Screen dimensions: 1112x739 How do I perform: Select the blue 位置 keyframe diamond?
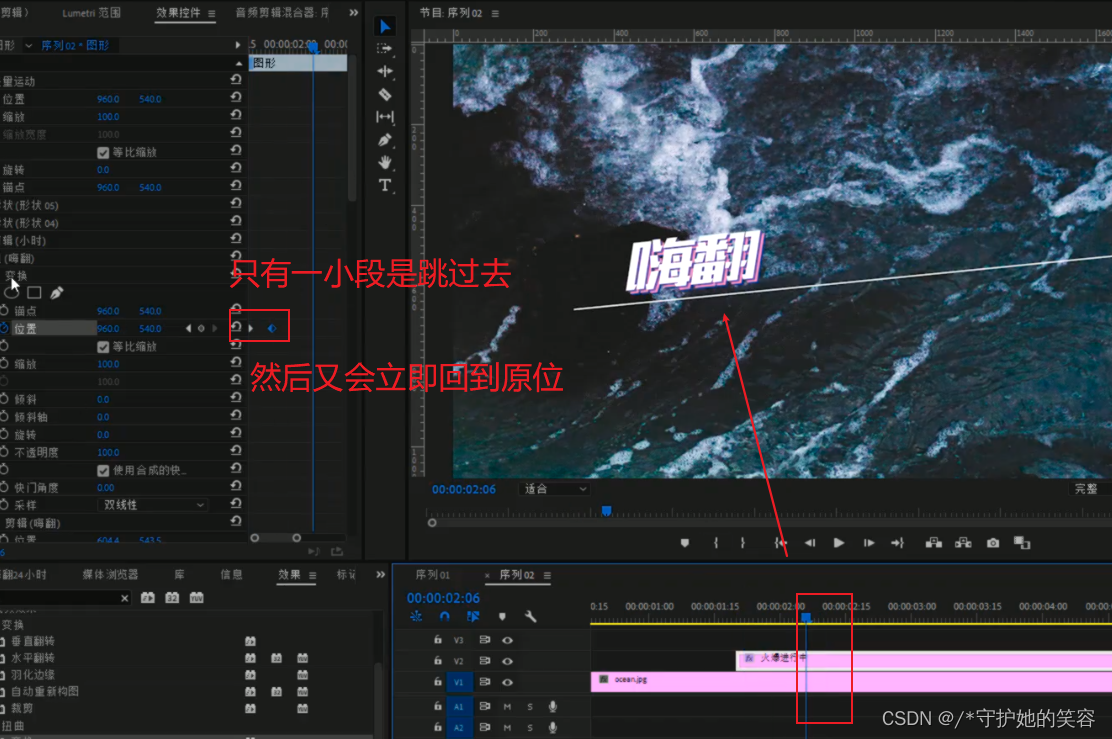coord(272,328)
